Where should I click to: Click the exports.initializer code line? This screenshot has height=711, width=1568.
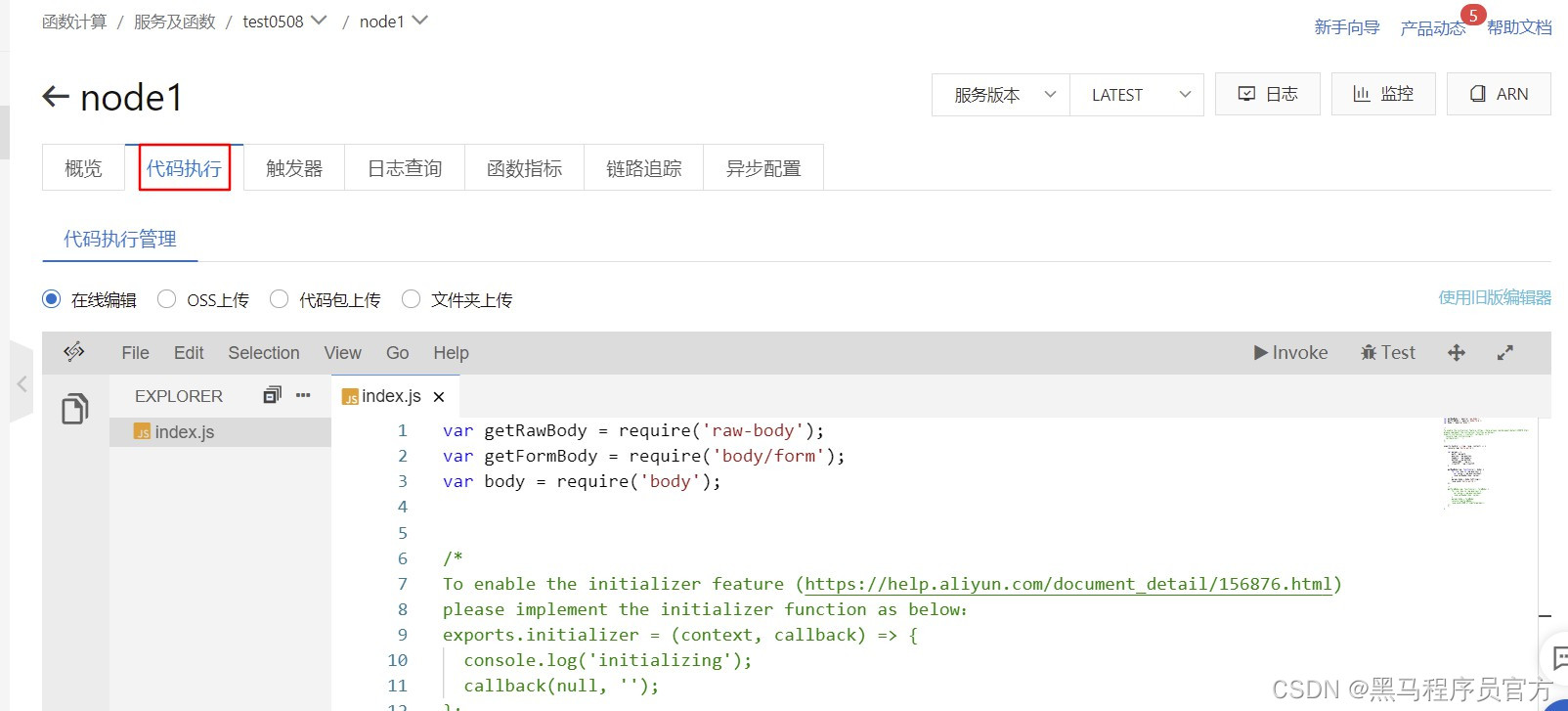click(x=680, y=635)
